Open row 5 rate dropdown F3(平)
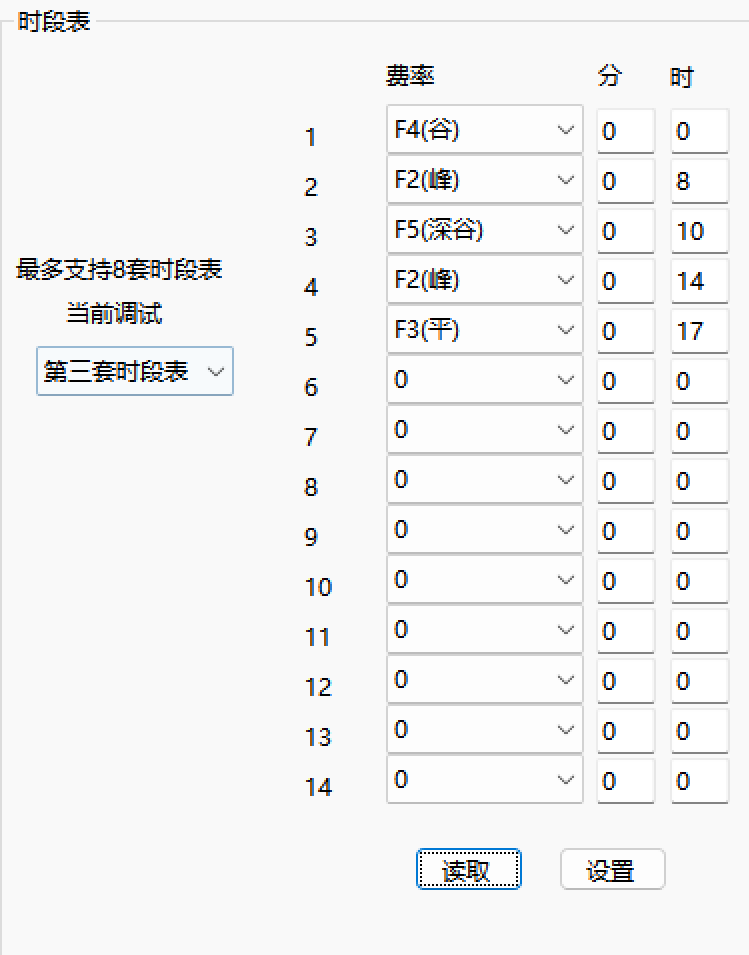749x955 pixels. [484, 330]
